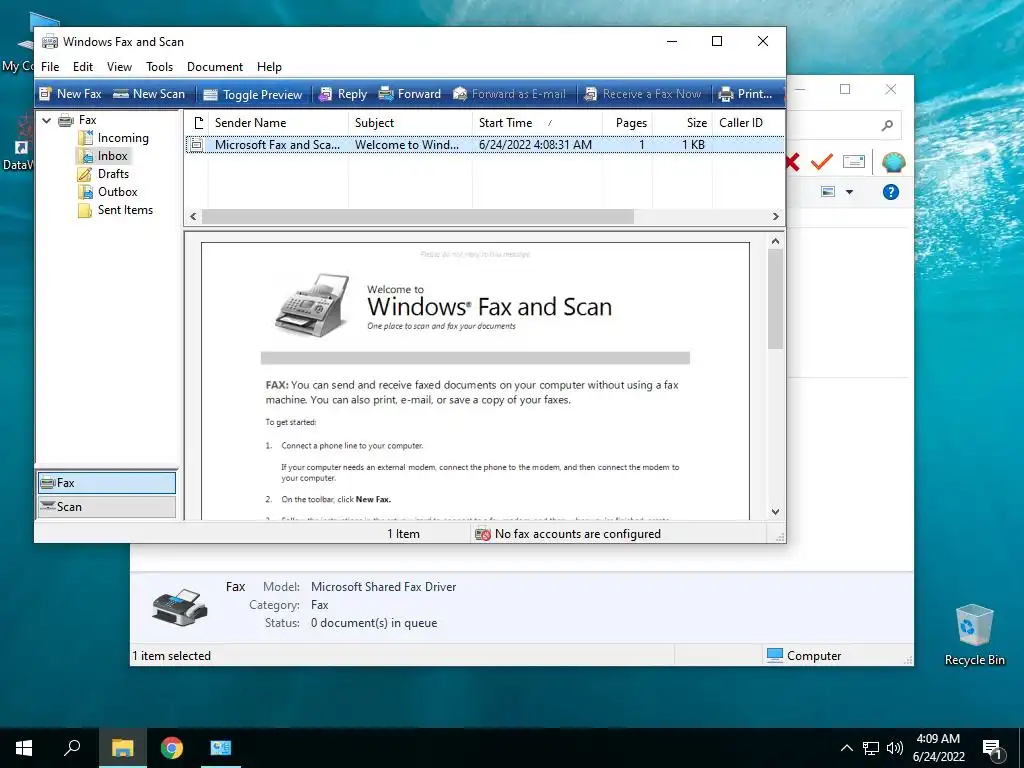The width and height of the screenshot is (1024, 768).
Task: Switch to Scan view in bottom-left pane
Action: 106,507
